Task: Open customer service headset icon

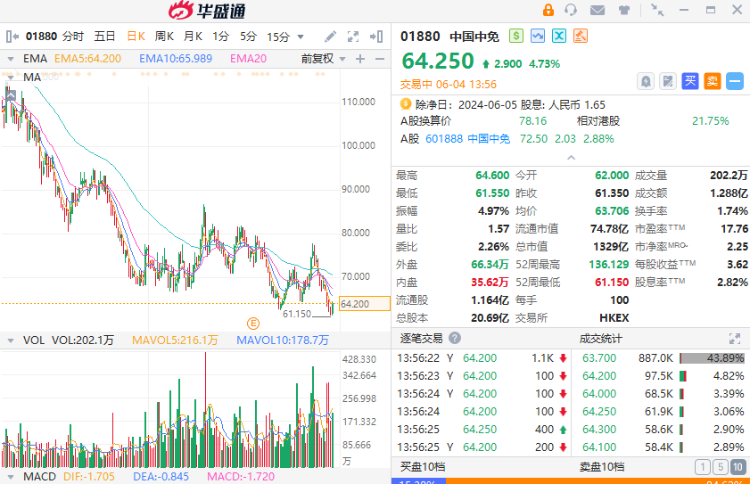Action: click(x=571, y=10)
